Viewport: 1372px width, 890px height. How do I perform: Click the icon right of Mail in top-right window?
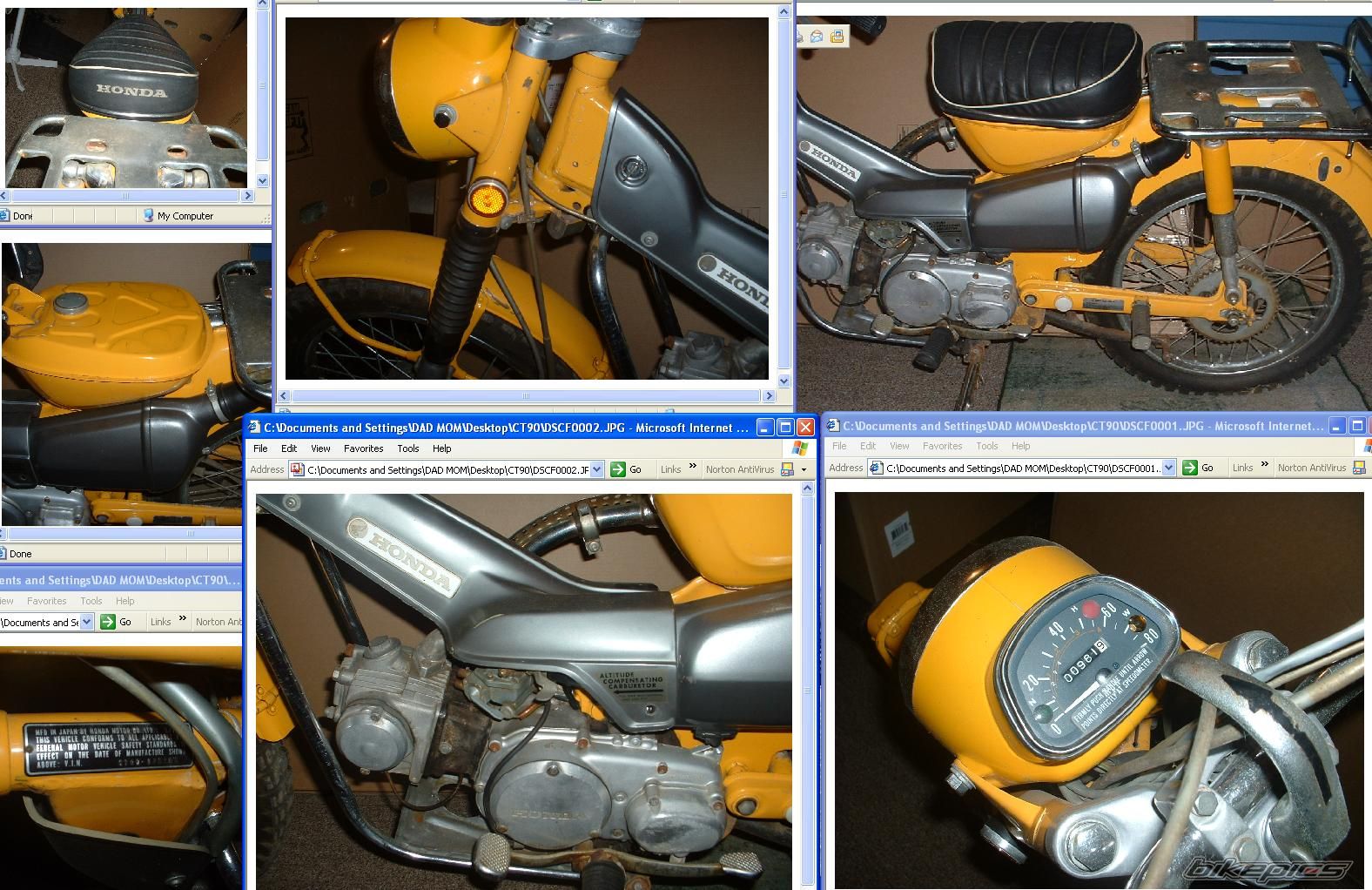tap(837, 37)
